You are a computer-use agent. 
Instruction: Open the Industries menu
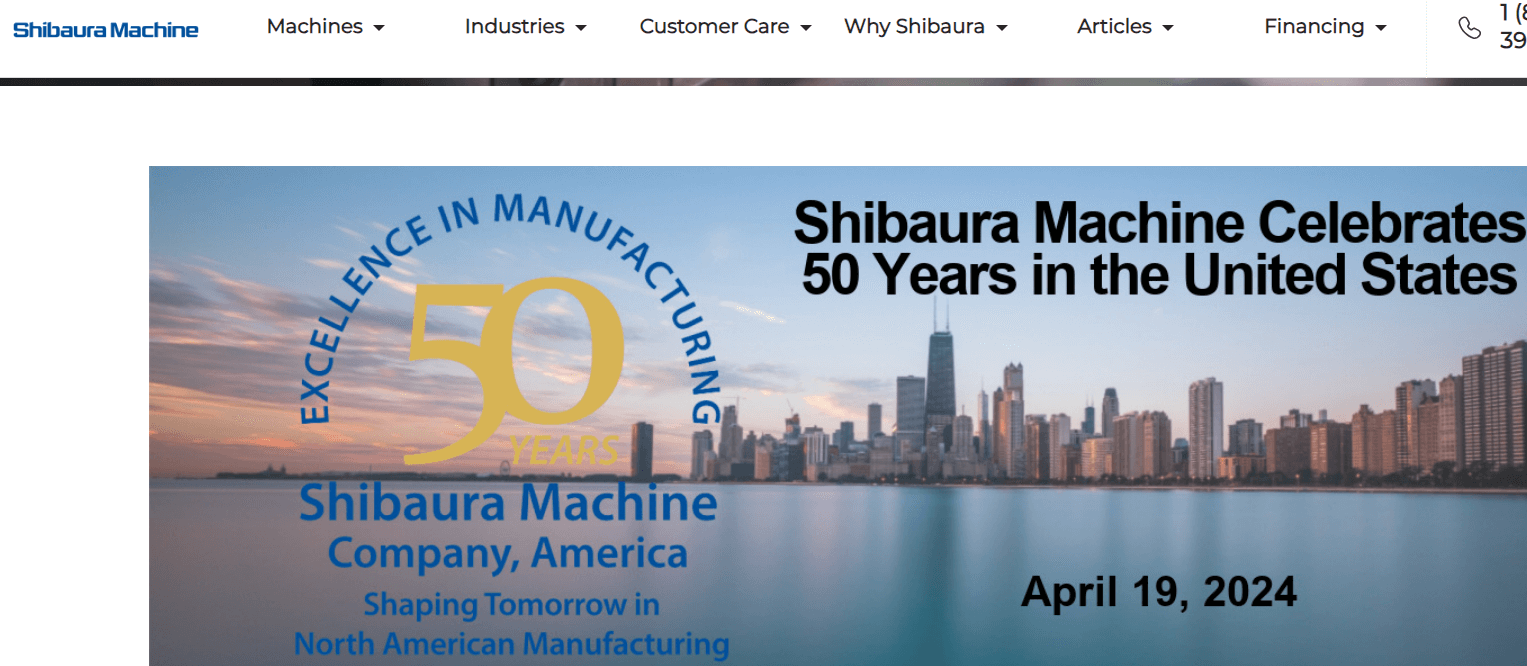pyautogui.click(x=525, y=27)
